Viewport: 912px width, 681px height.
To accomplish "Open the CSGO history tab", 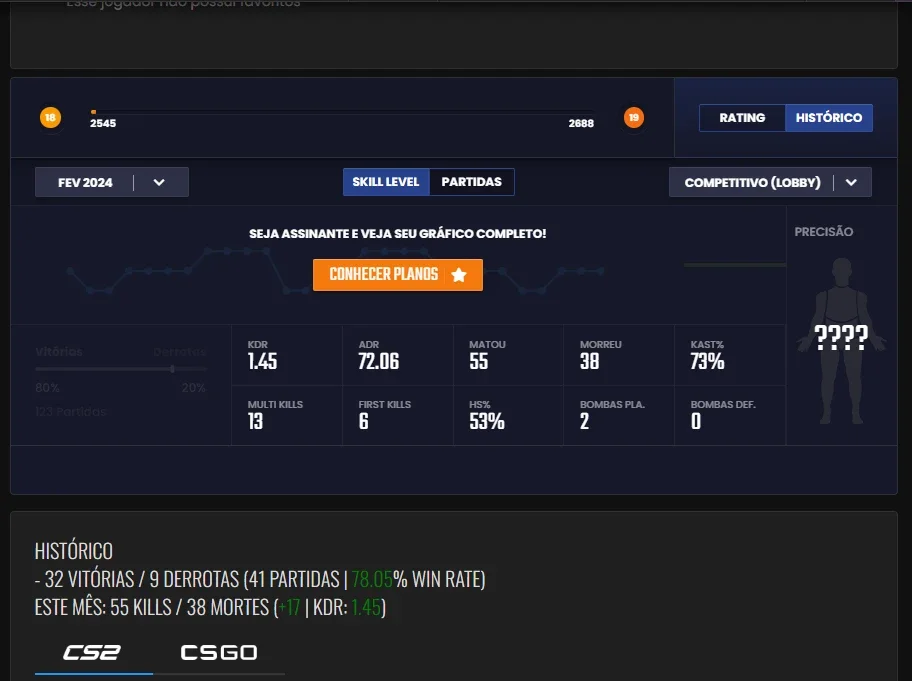I will click(x=219, y=653).
